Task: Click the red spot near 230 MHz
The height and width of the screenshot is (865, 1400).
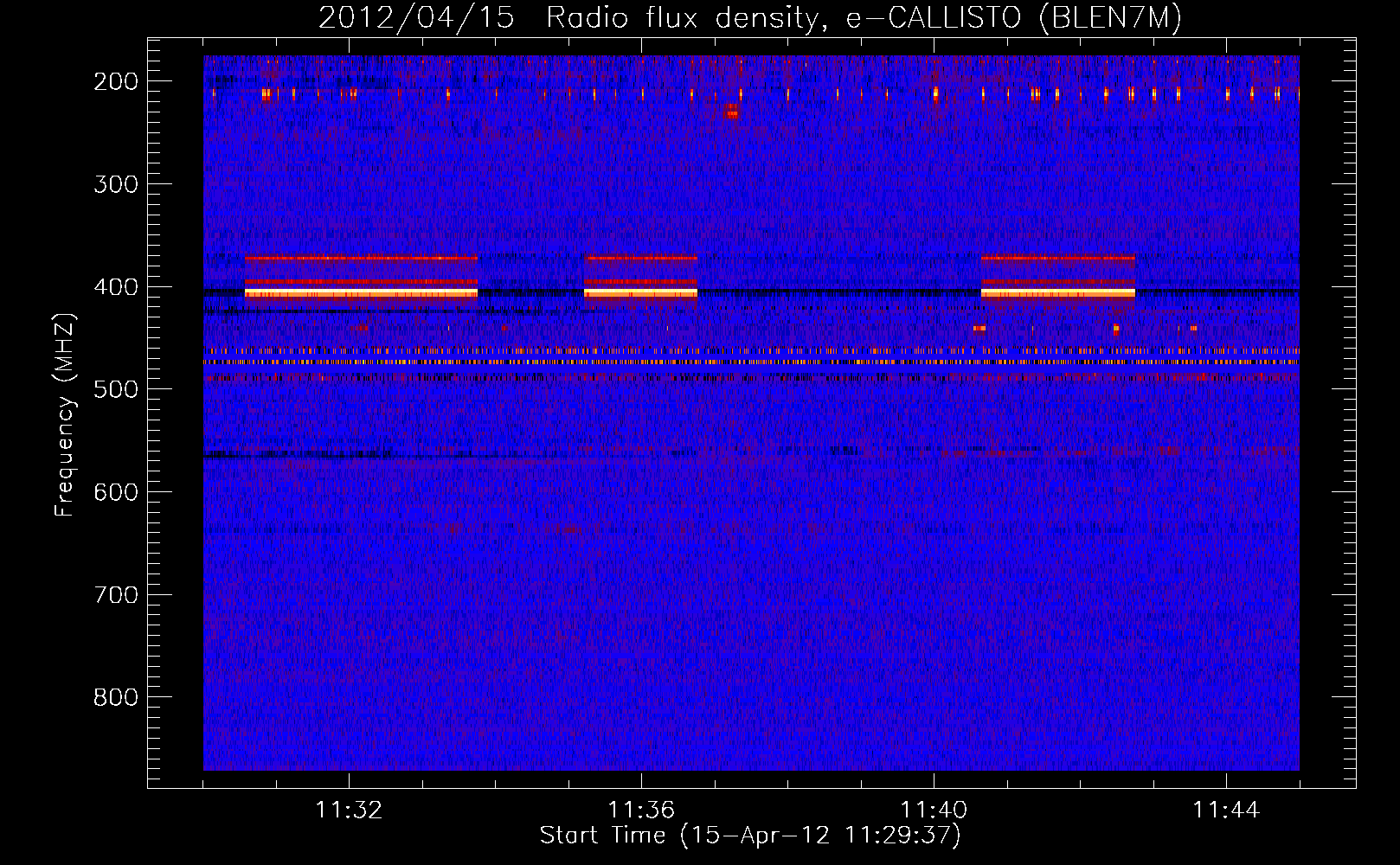Action: click(732, 111)
